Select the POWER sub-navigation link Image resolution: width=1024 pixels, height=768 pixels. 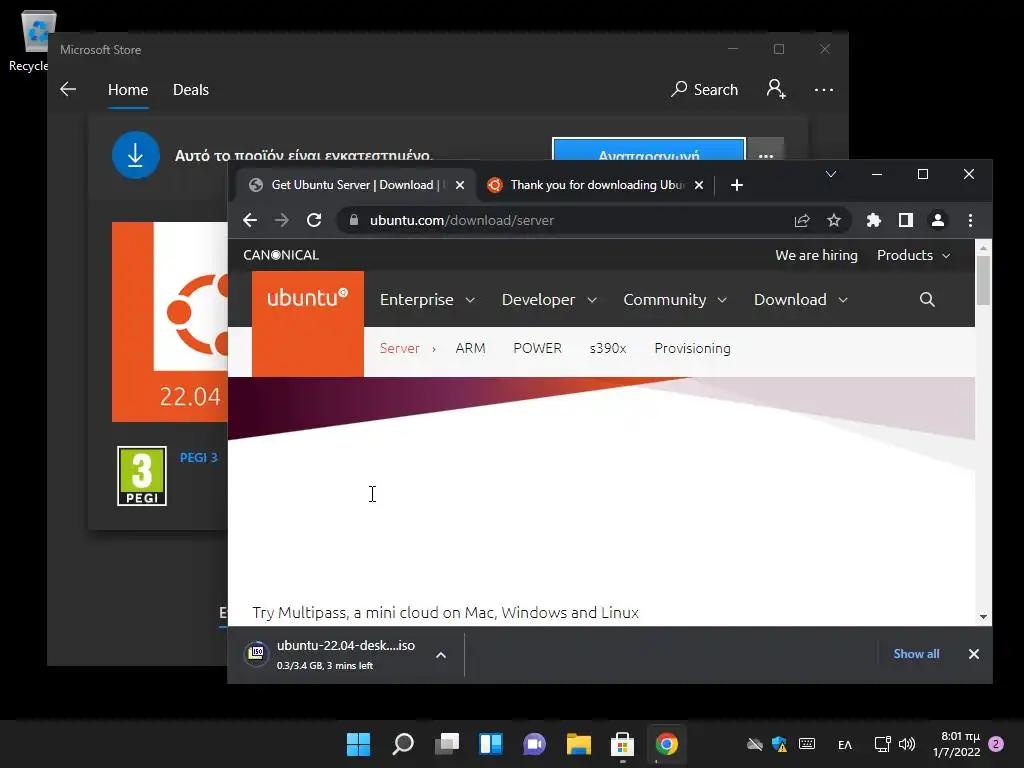537,349
